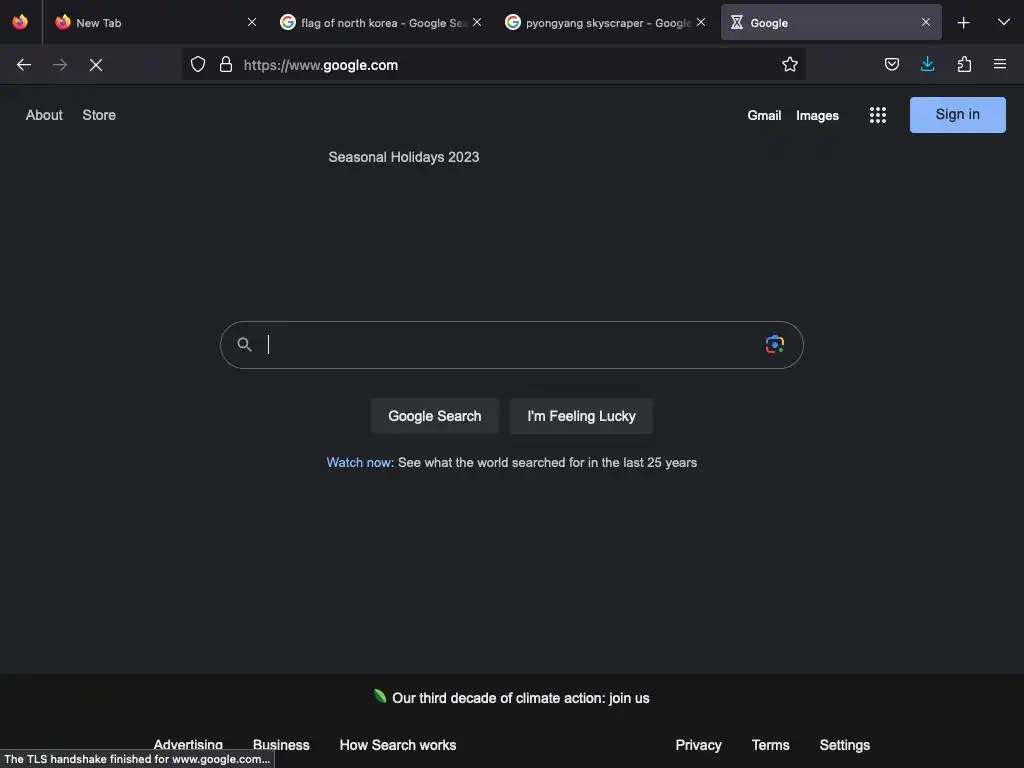The width and height of the screenshot is (1024, 768).
Task: Close the active Google tab
Action: tap(925, 22)
